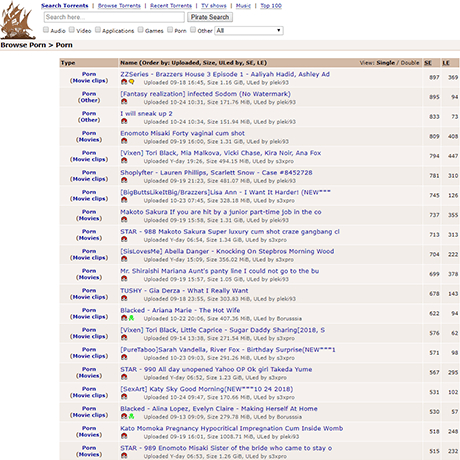Screen dimensions: 460x460
Task: Click magnet icon for Shoplyfter row
Action: click(124, 180)
